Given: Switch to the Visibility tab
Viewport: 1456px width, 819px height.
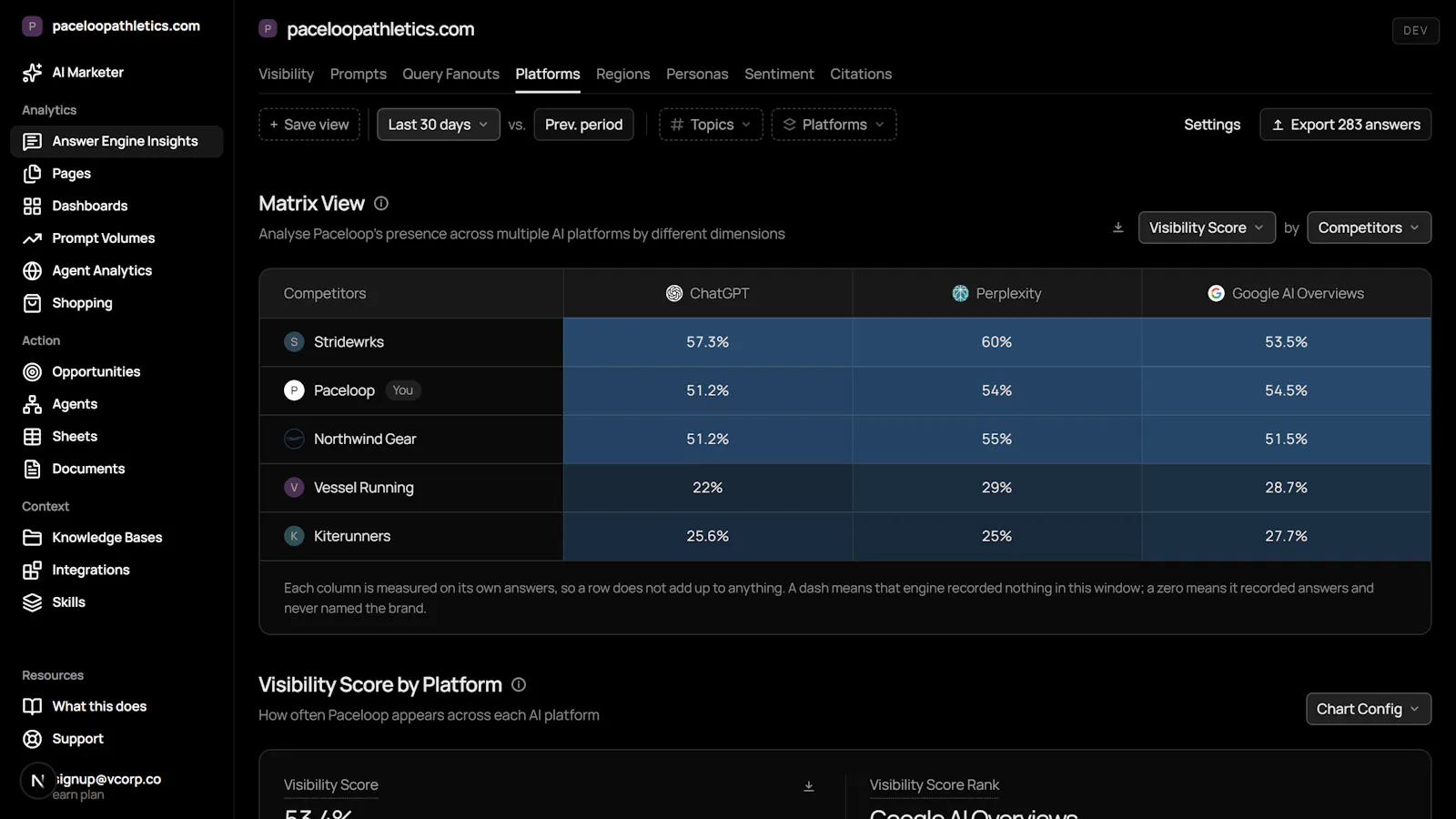Looking at the screenshot, I should coord(286,74).
